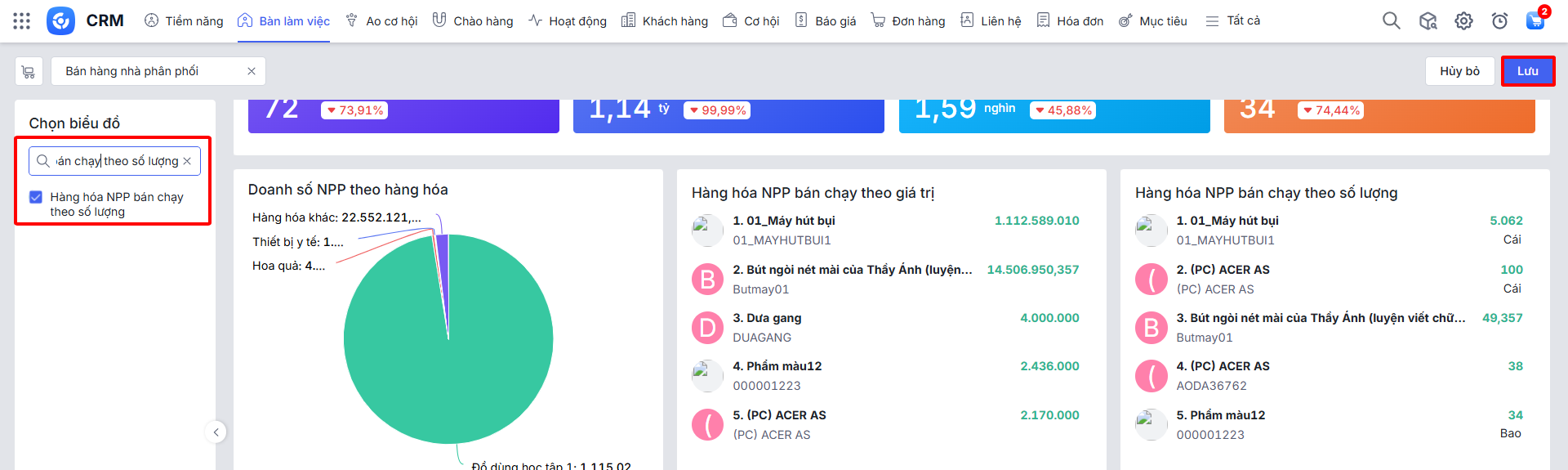Click the Lưu button
The width and height of the screenshot is (1568, 470).
1527,71
